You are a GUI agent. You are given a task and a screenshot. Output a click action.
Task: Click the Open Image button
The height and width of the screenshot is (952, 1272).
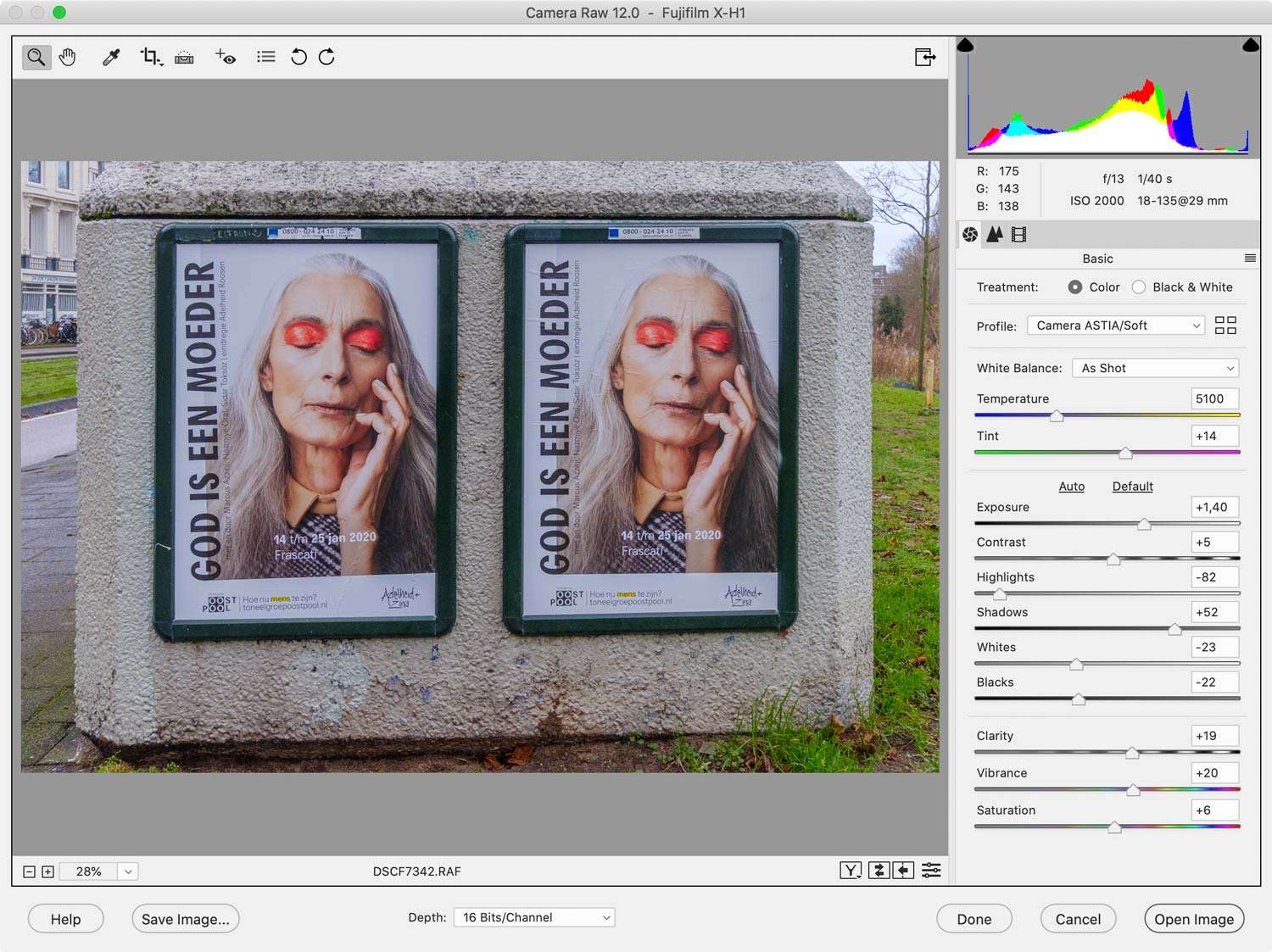pos(1194,919)
